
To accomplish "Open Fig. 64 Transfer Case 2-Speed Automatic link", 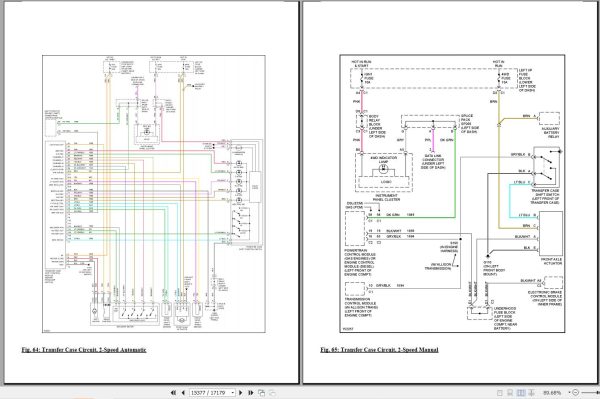I will pos(84,349).
